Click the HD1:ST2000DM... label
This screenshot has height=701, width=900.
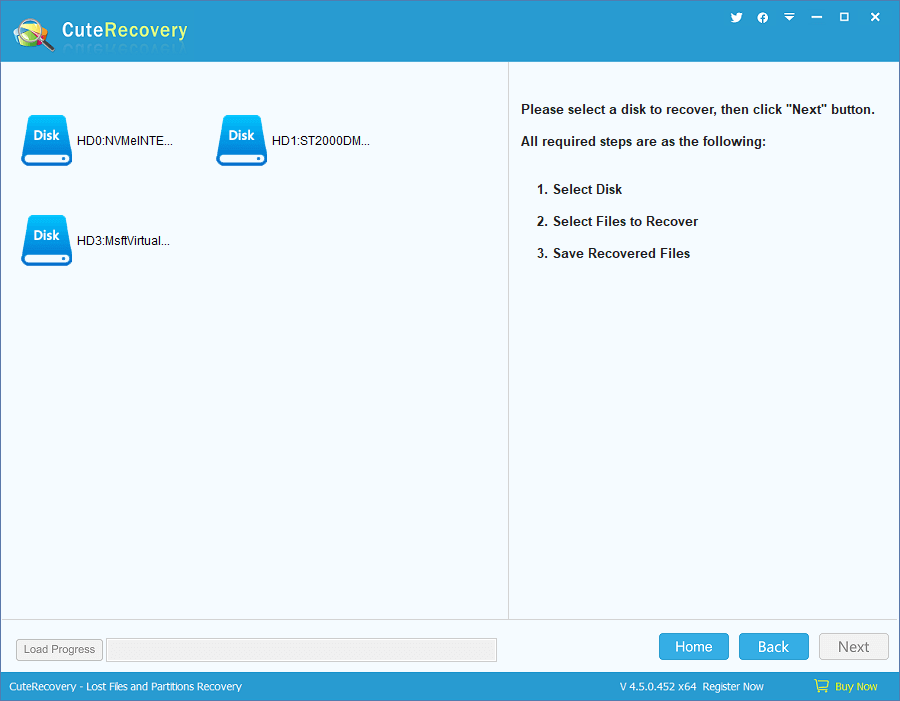[x=321, y=141]
